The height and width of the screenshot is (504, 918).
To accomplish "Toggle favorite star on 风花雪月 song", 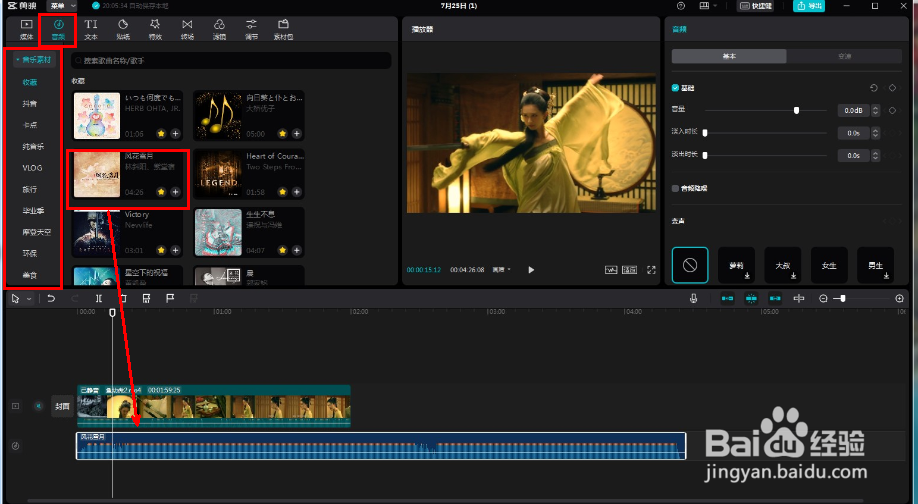I will 162,192.
